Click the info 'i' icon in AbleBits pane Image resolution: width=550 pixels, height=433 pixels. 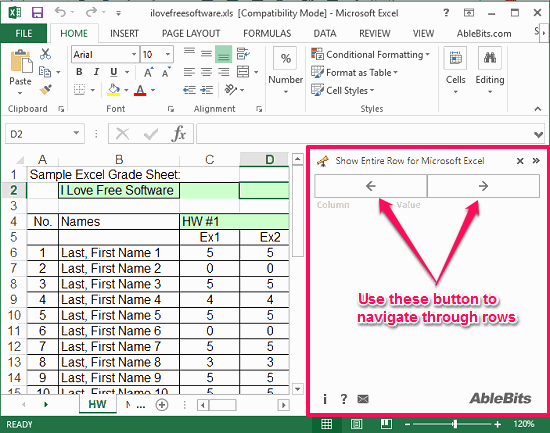(x=325, y=399)
